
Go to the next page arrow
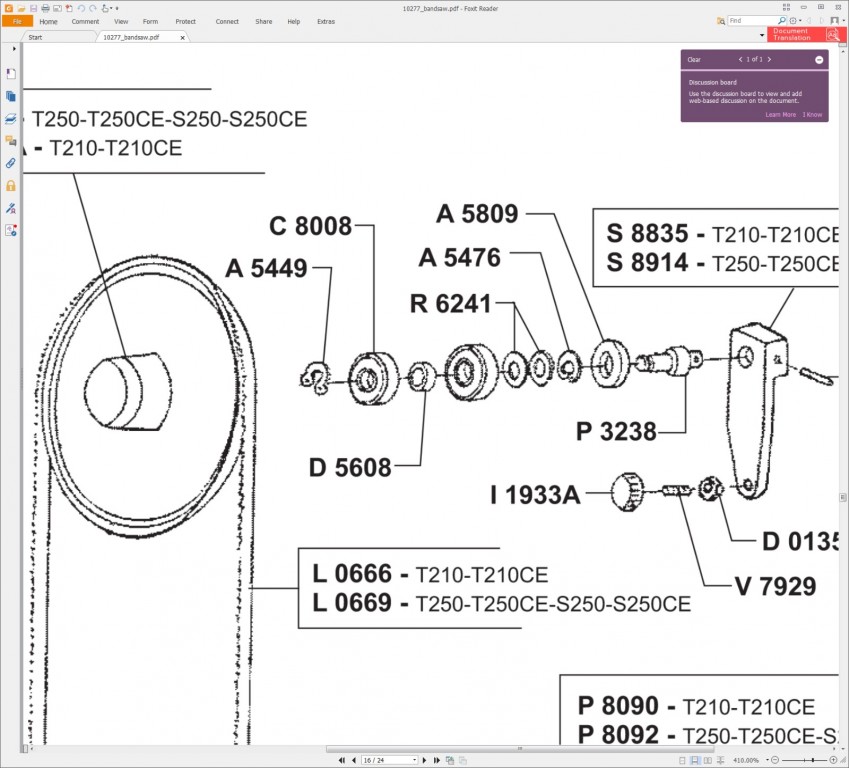pos(426,760)
